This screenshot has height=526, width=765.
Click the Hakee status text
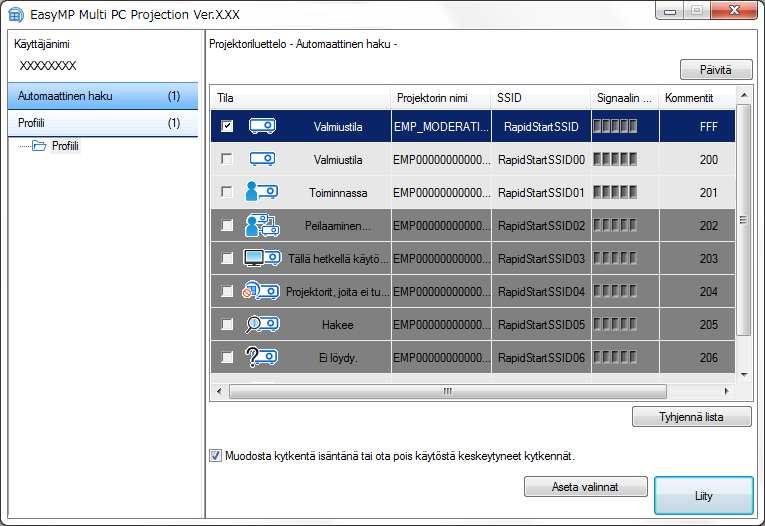[x=338, y=324]
